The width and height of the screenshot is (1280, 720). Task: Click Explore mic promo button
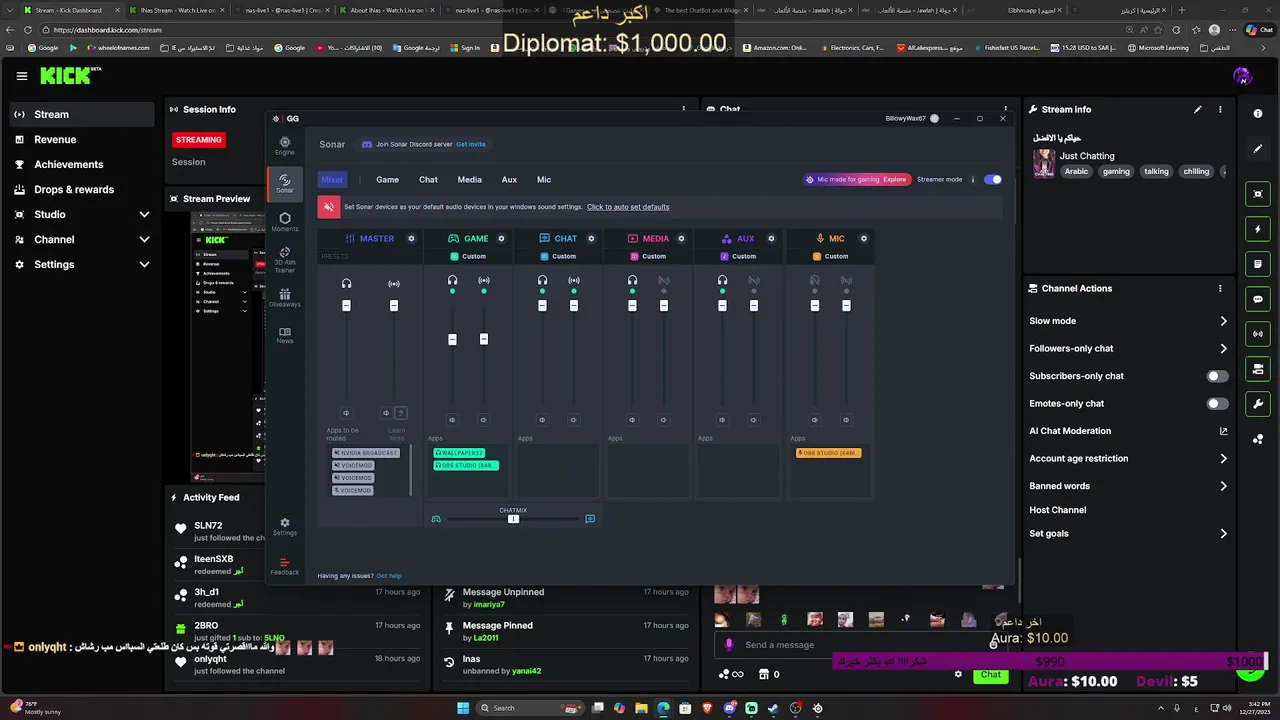click(894, 180)
